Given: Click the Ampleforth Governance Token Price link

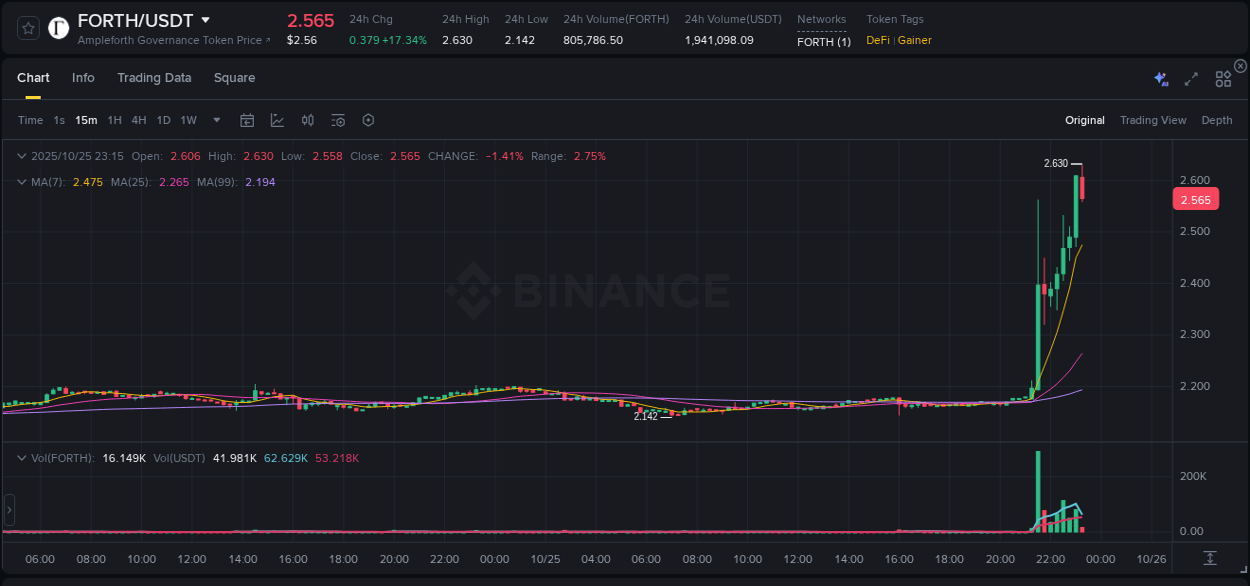Looking at the screenshot, I should [x=172, y=40].
